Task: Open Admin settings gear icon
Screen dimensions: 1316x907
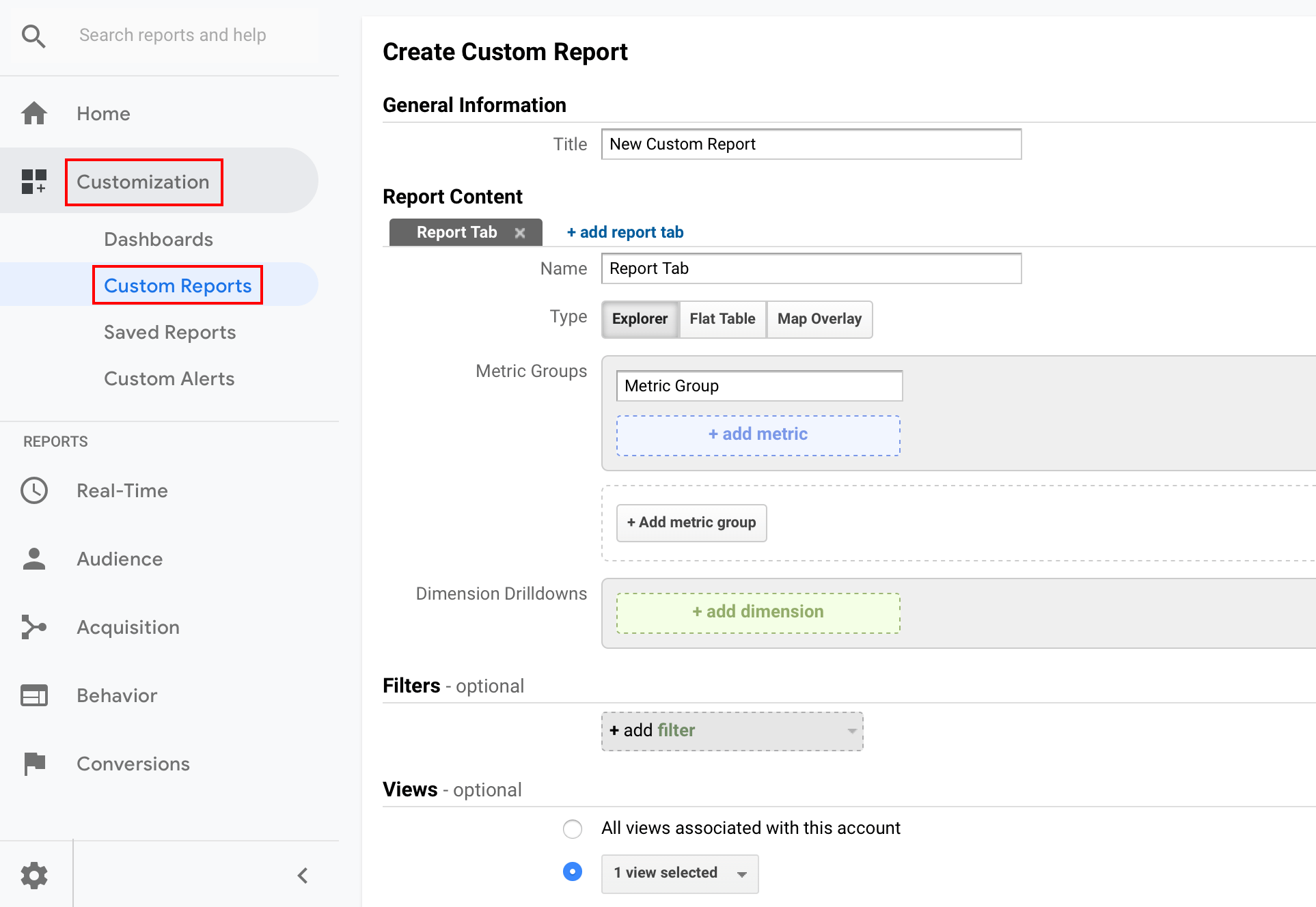Action: [x=34, y=876]
